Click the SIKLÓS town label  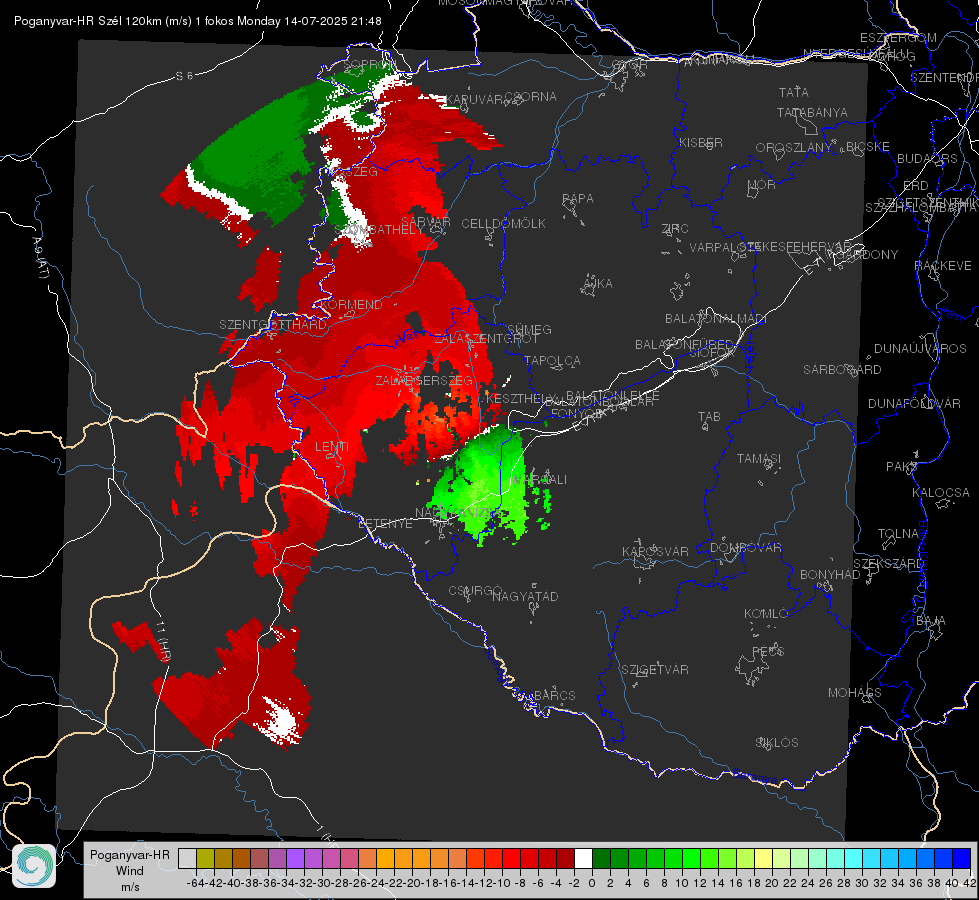point(777,743)
